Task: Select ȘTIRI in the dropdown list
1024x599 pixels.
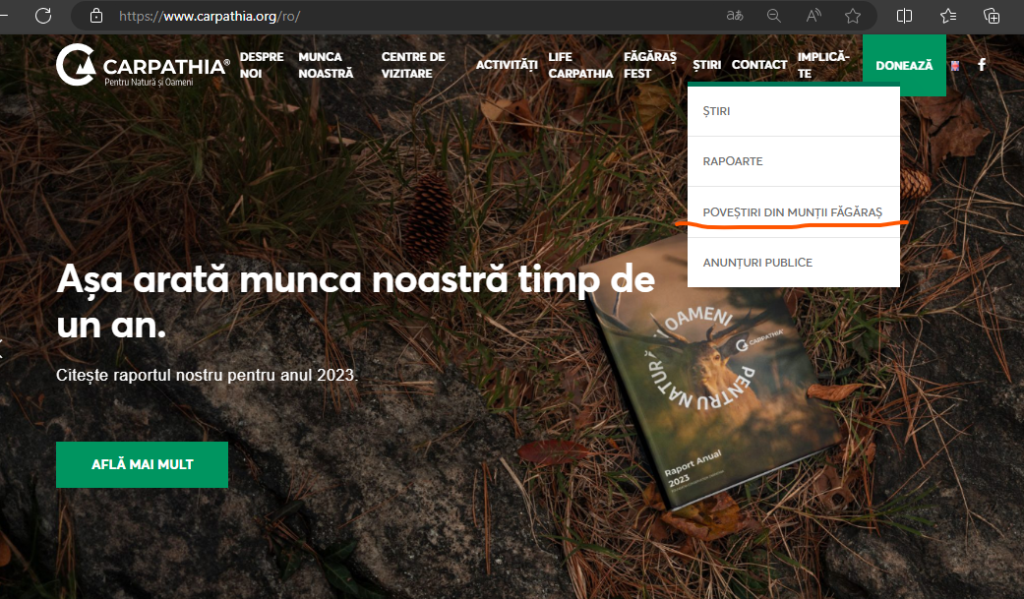Action: 793,111
